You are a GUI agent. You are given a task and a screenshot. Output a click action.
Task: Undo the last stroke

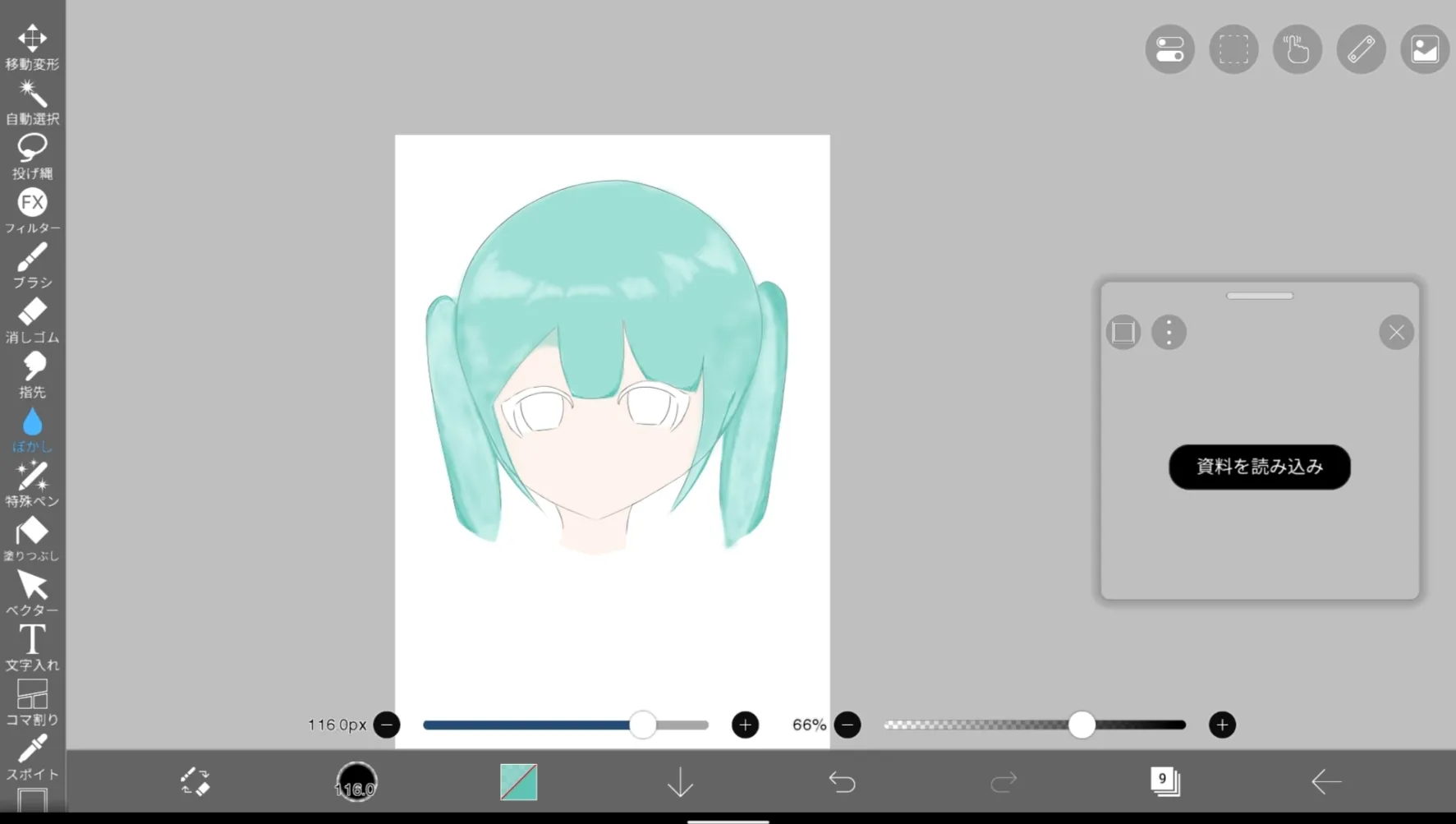click(x=842, y=781)
